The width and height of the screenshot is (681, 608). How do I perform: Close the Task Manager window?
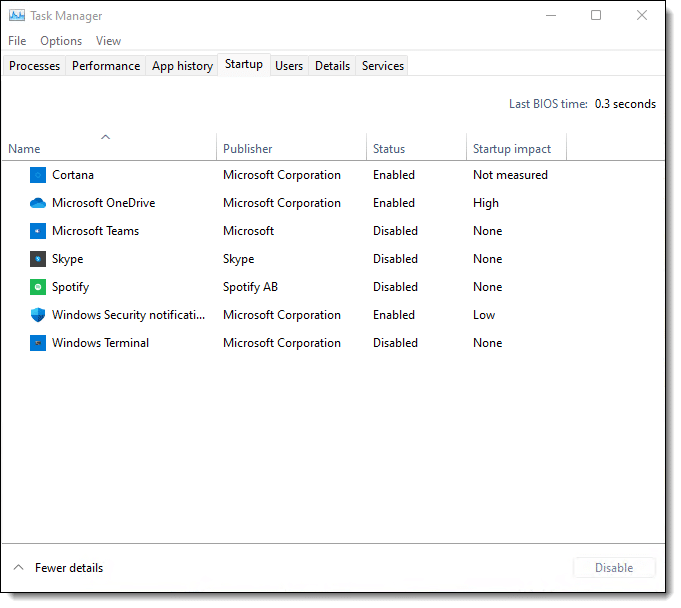pos(642,16)
